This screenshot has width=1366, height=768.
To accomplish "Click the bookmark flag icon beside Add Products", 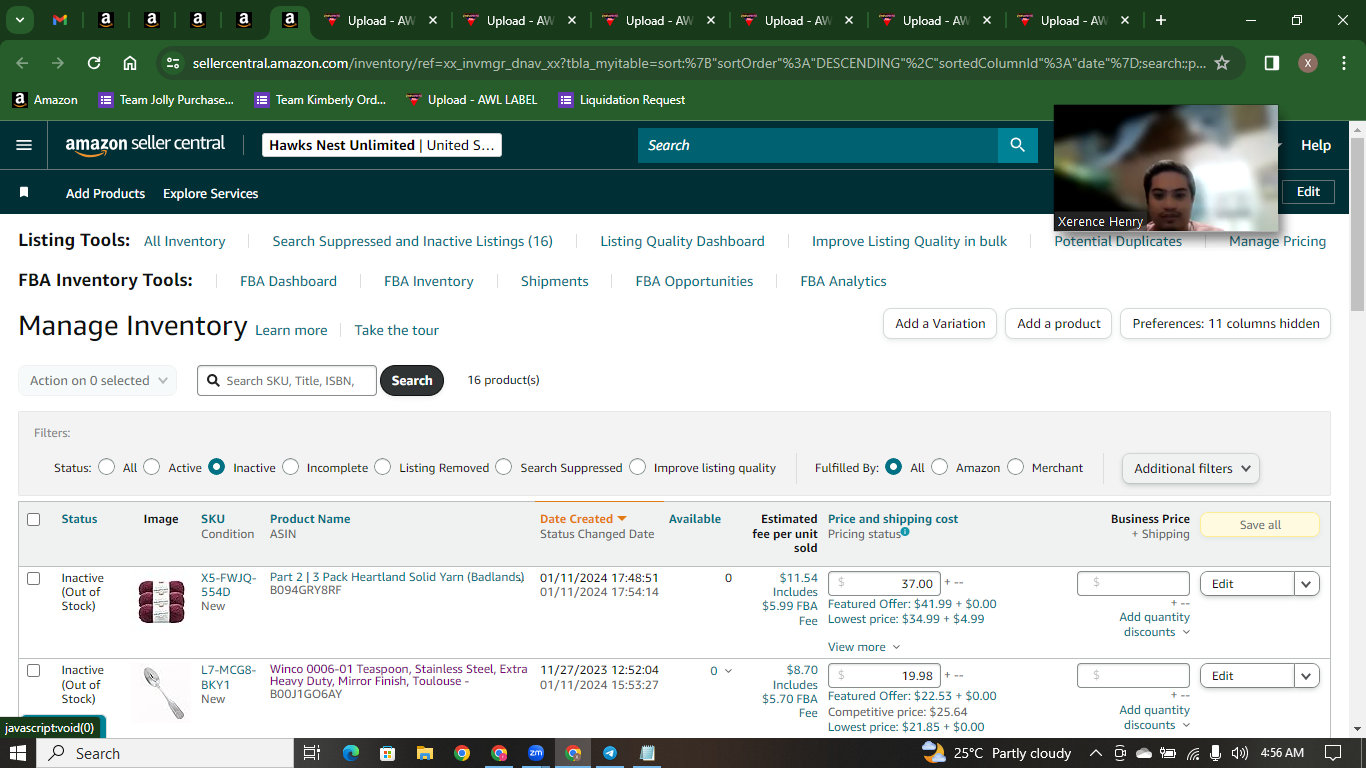I will [24, 192].
